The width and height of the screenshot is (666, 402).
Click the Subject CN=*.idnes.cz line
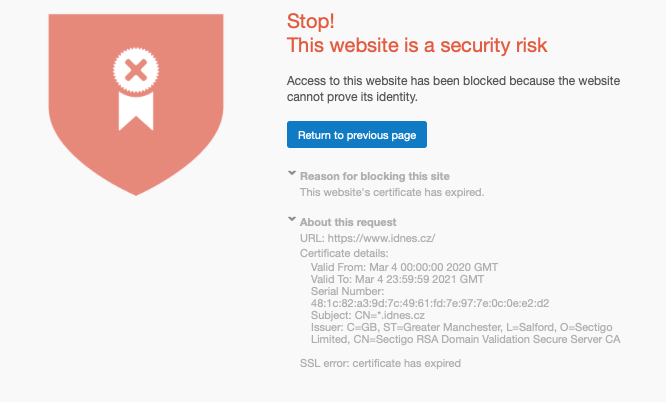(x=368, y=315)
